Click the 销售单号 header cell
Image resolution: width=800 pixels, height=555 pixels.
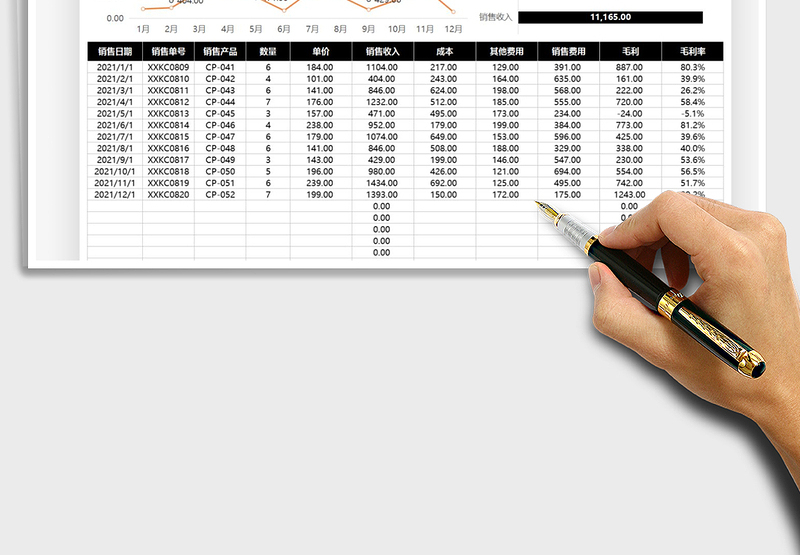pos(168,51)
